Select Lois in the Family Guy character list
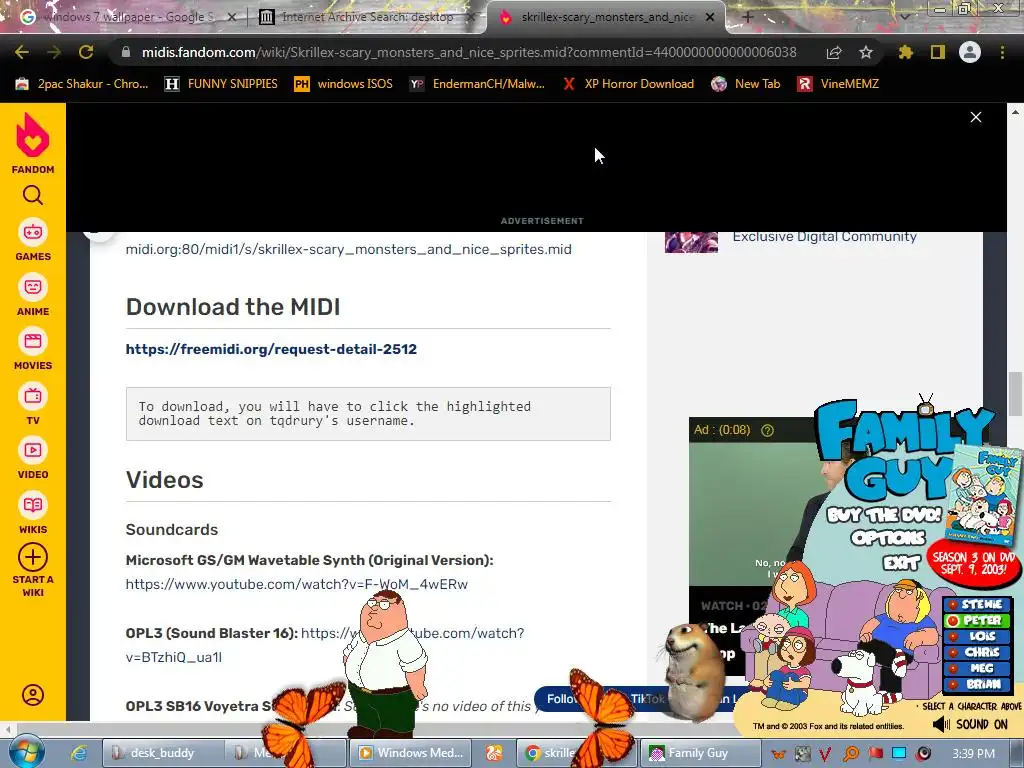 point(978,636)
